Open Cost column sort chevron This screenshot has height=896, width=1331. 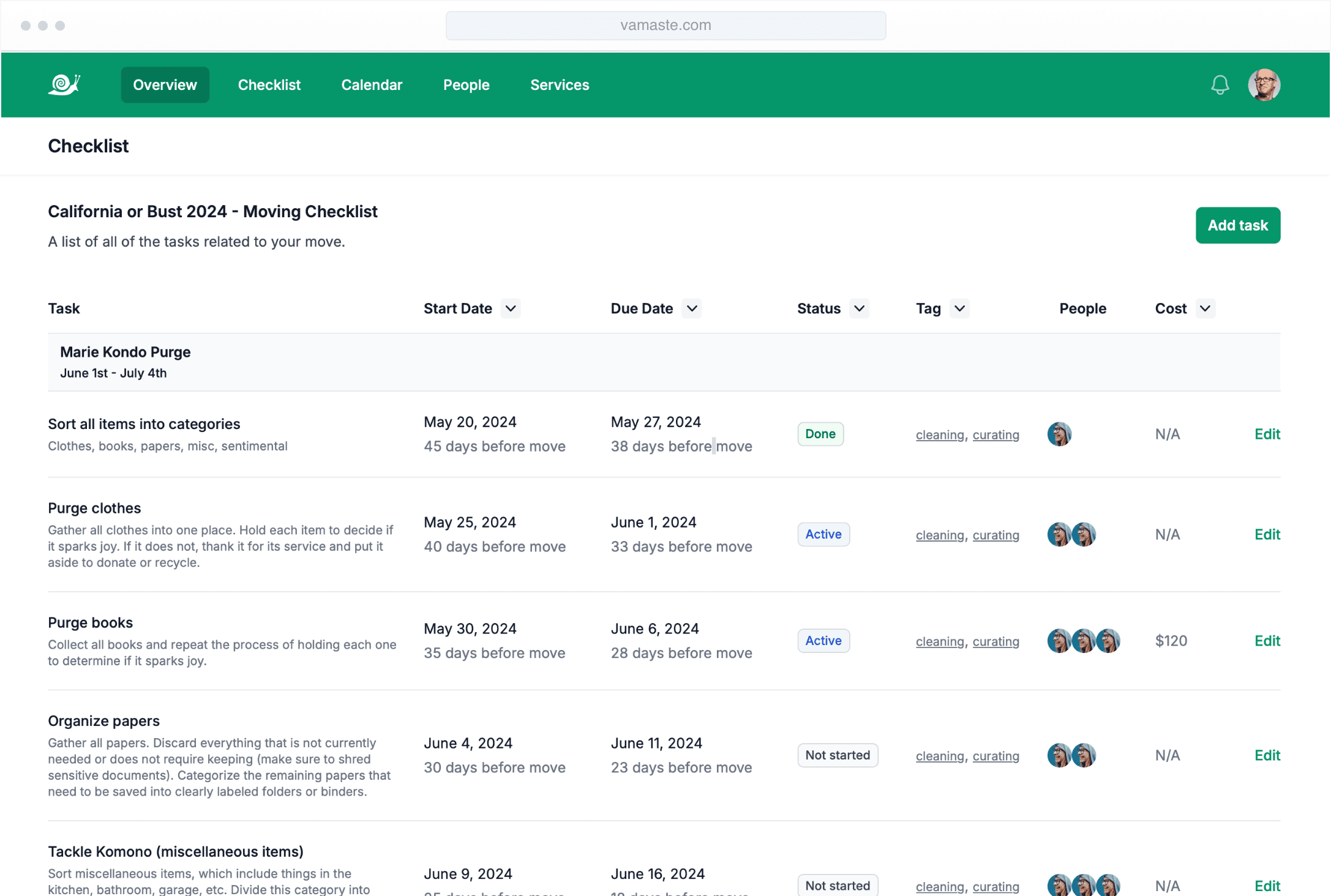tap(1205, 308)
